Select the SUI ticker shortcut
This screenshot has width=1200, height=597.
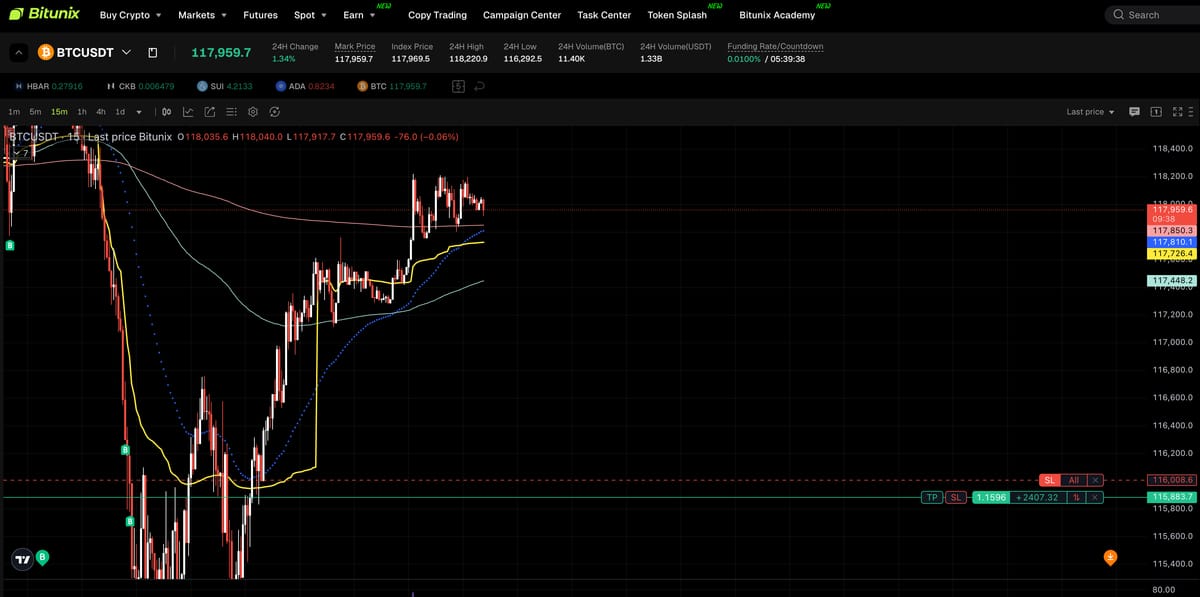coord(225,86)
